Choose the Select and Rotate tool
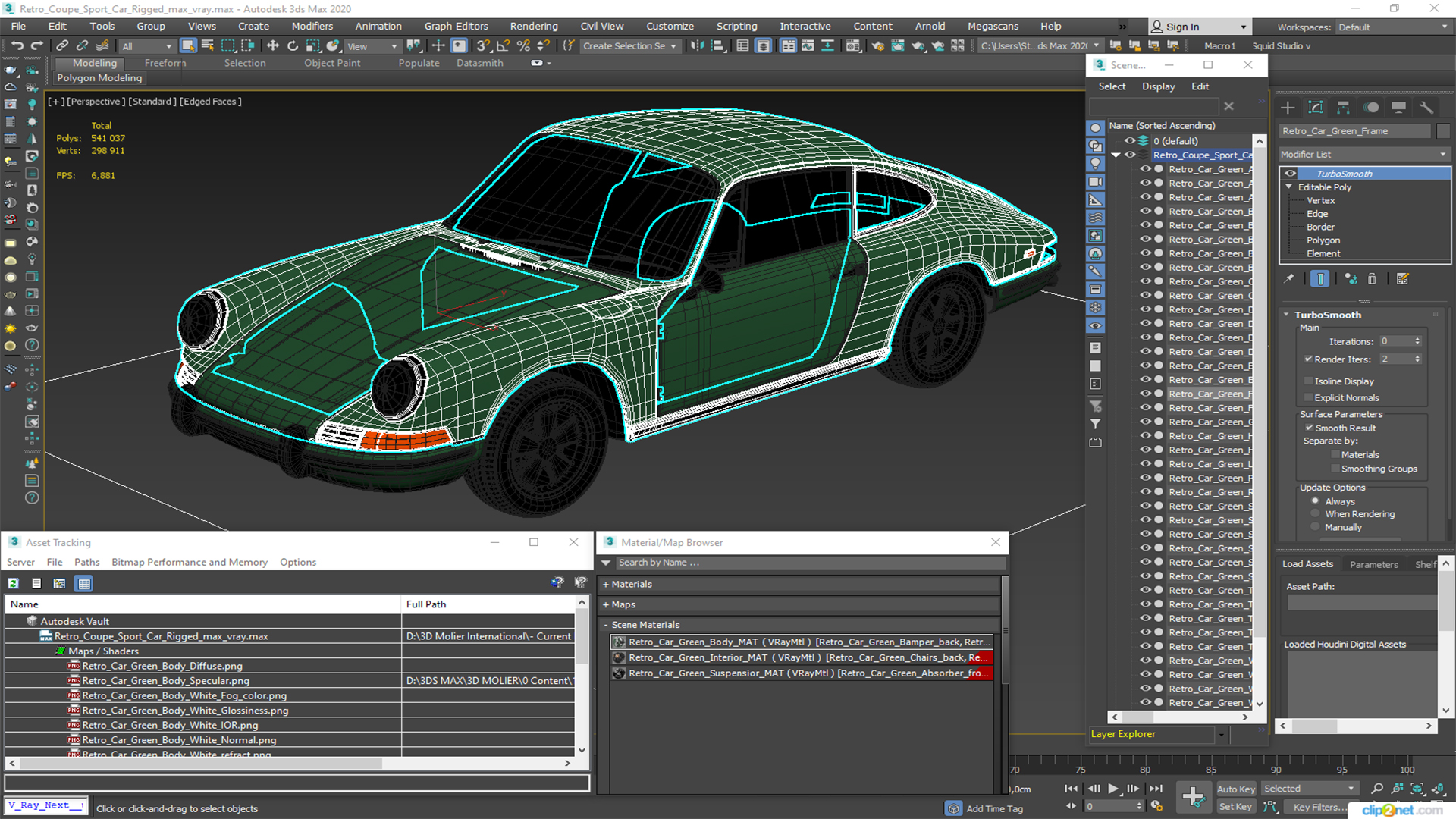Image resolution: width=1456 pixels, height=819 pixels. coord(293,46)
